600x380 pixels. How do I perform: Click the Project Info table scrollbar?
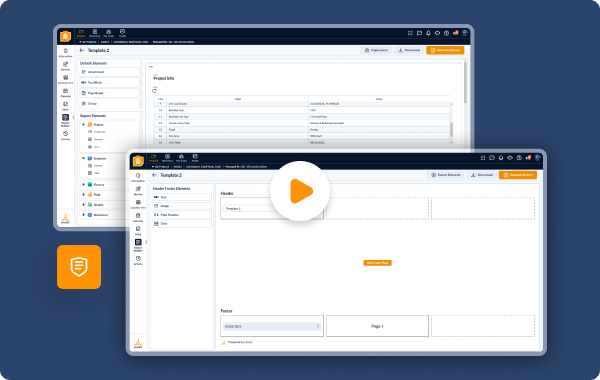tap(452, 129)
